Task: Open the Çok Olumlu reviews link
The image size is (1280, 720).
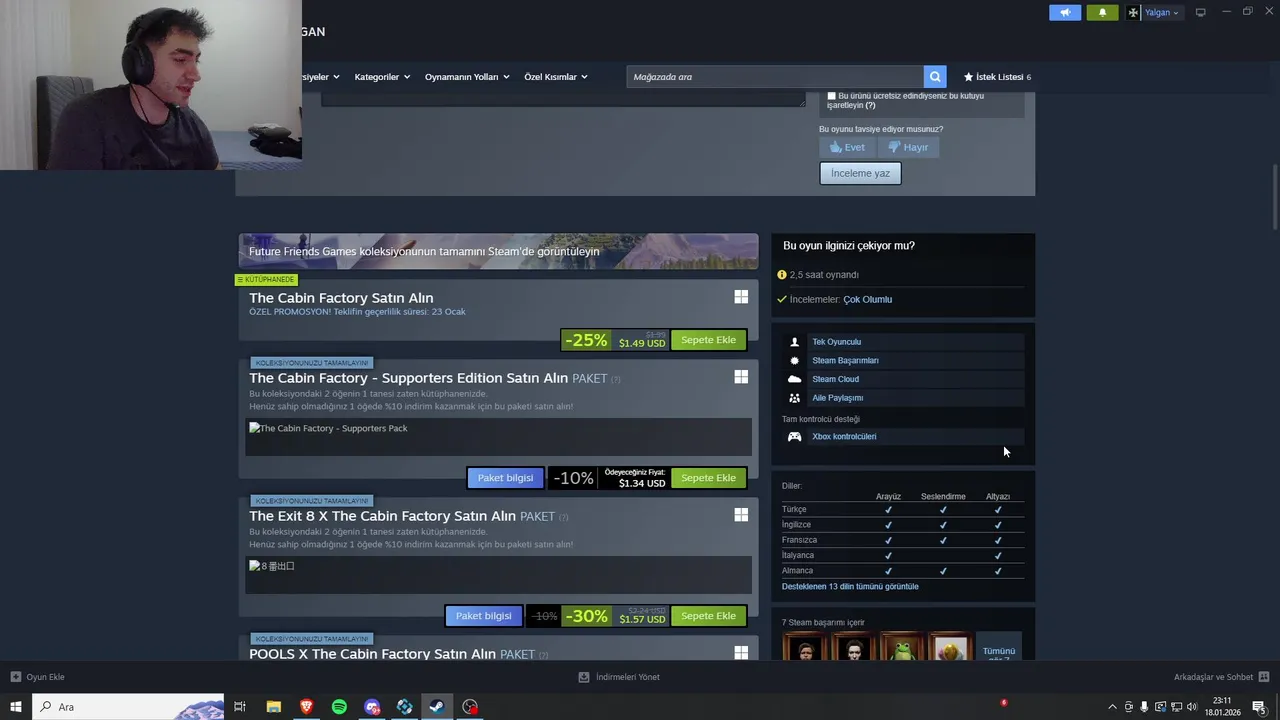Action: (x=867, y=299)
